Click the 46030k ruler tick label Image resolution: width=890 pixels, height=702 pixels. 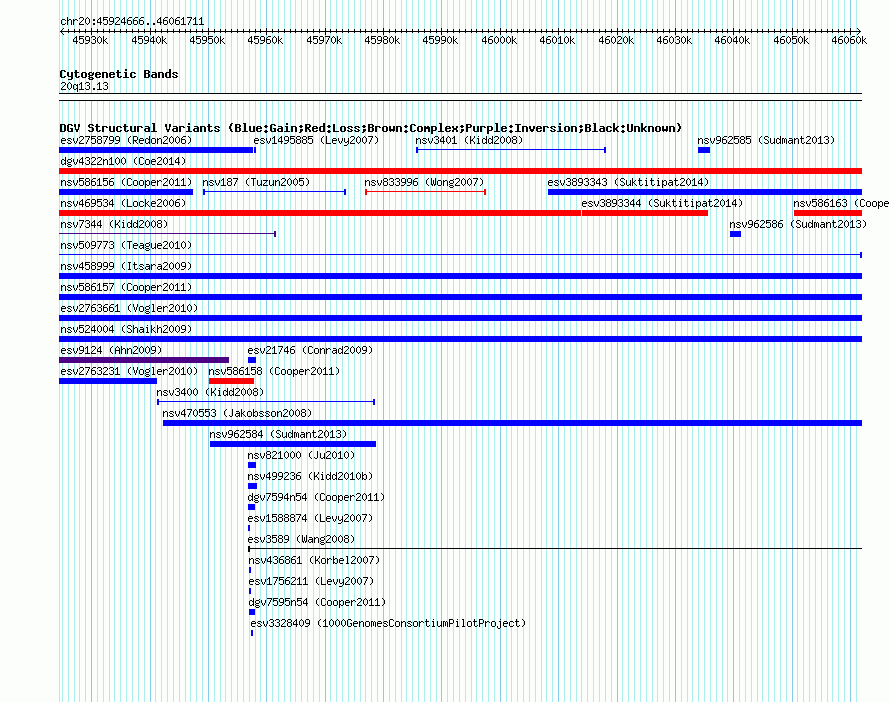click(x=674, y=40)
